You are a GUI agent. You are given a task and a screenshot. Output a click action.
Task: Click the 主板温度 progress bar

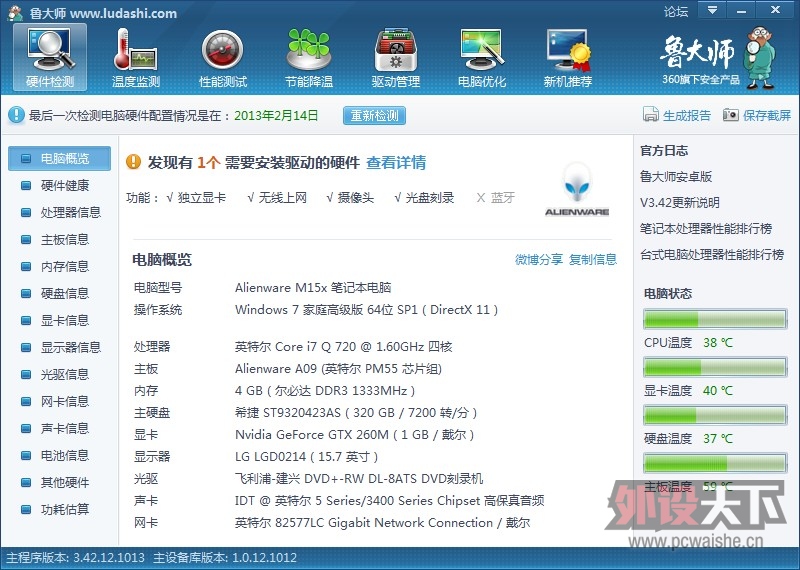tap(715, 463)
